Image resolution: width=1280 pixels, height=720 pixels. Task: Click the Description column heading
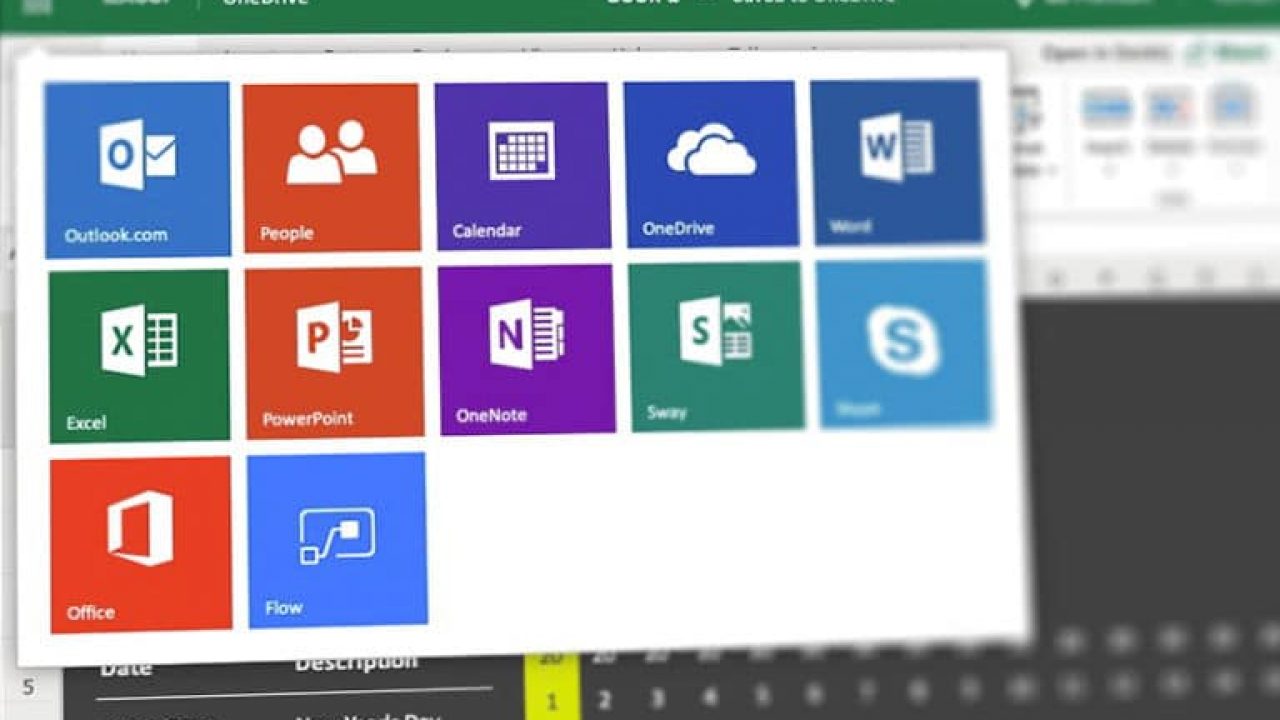coord(355,662)
